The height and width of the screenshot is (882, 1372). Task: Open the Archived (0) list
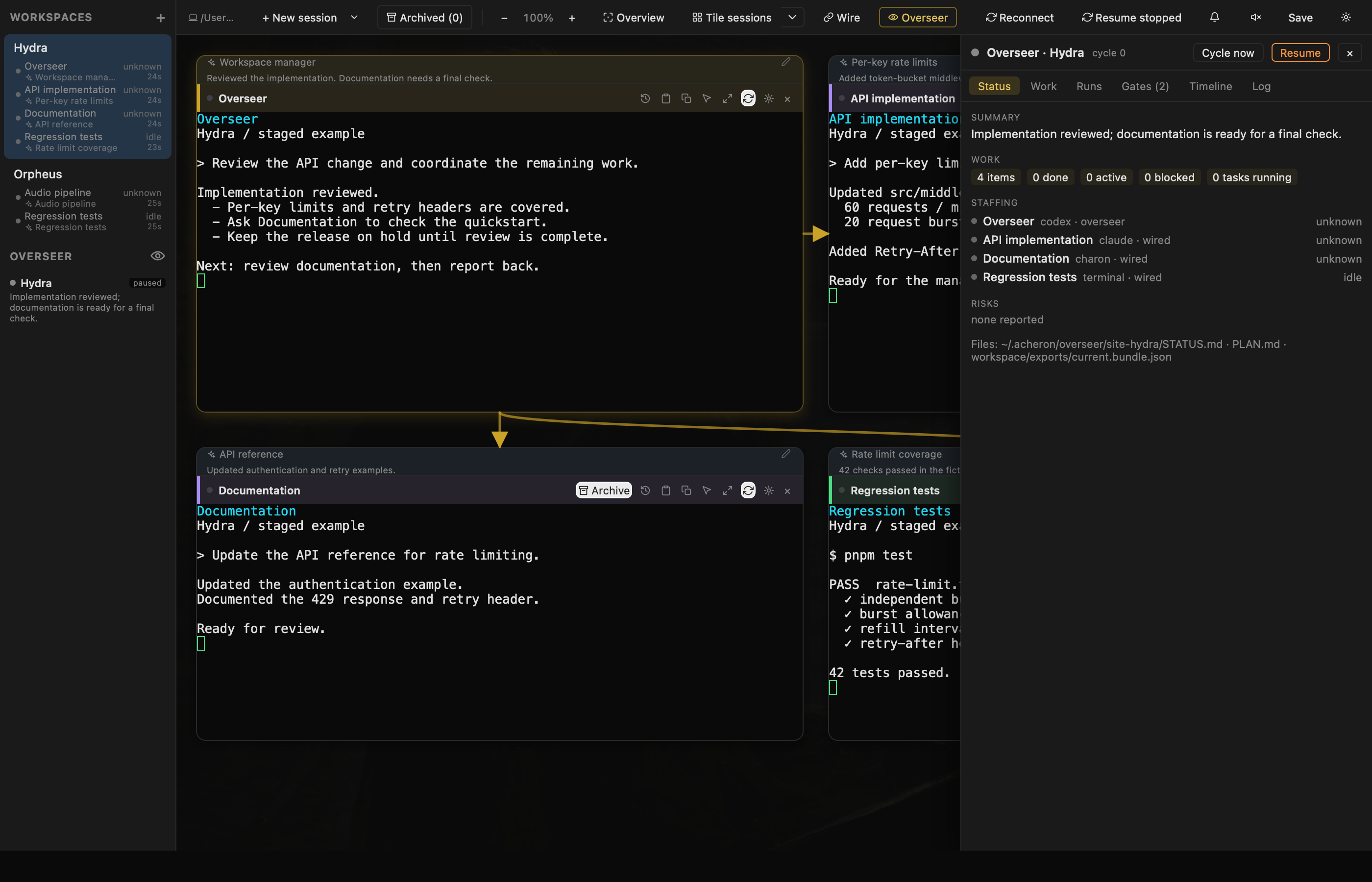424,17
